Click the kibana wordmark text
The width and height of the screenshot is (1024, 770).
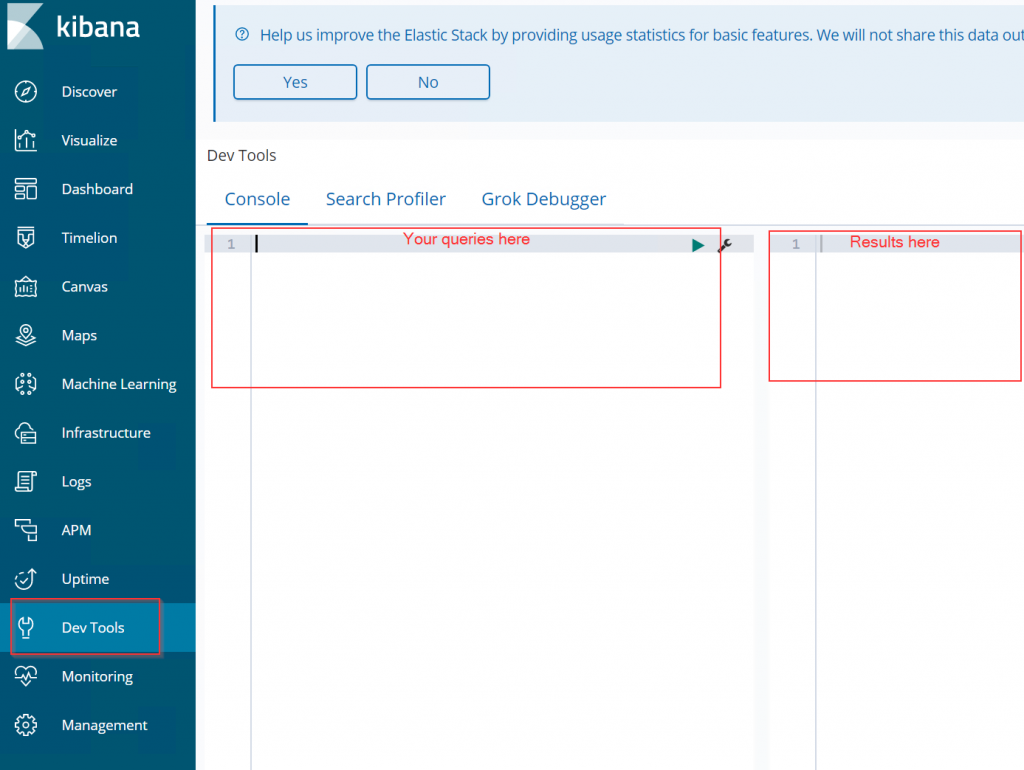98,27
